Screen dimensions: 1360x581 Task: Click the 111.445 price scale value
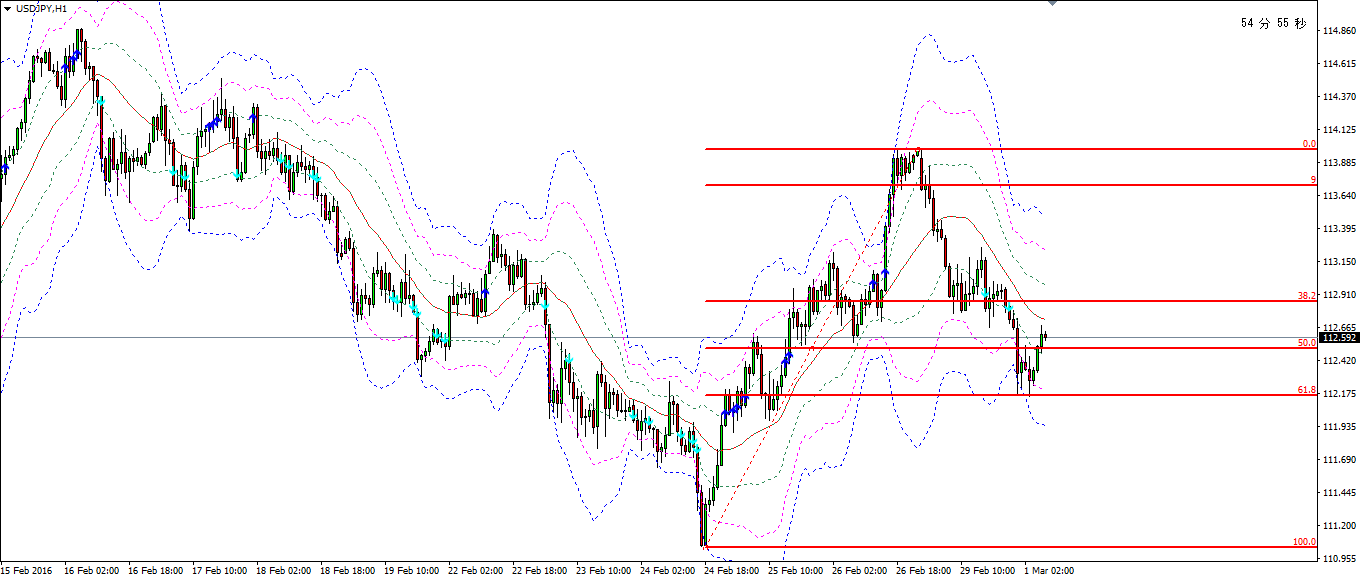1339,493
